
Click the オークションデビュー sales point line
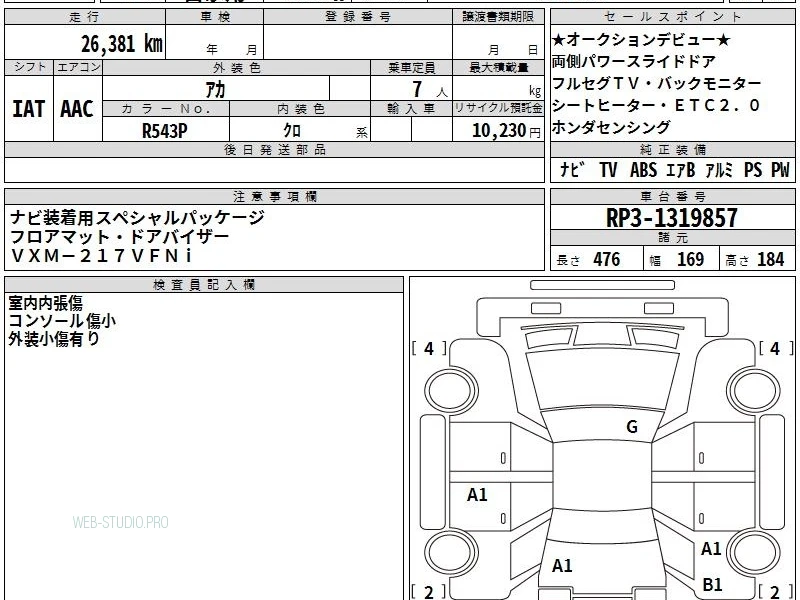click(641, 40)
